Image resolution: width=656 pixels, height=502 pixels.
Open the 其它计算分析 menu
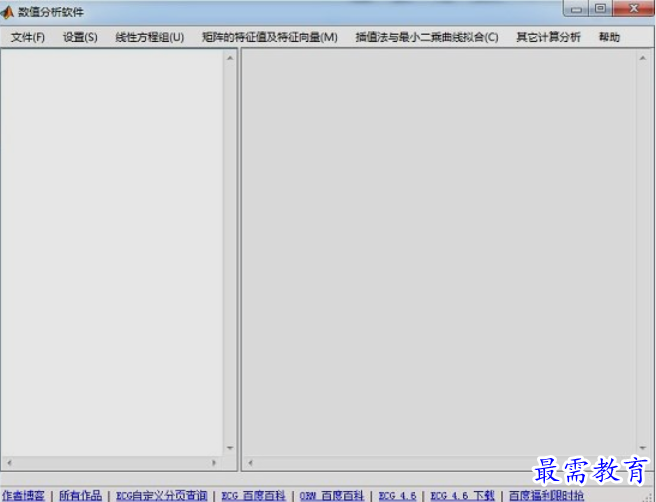(548, 37)
